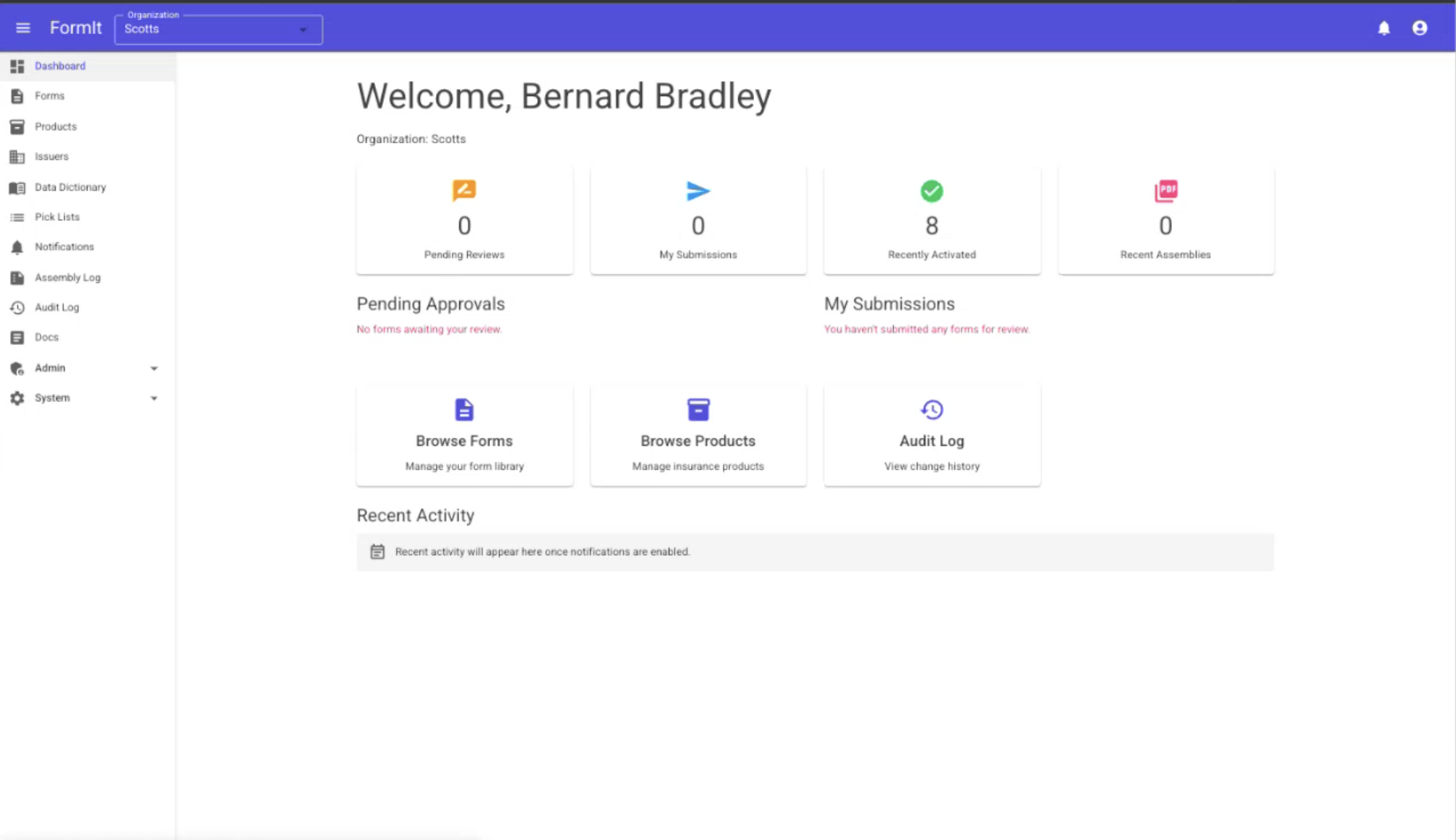Click the Dashboard grid icon in sidebar
Screen dimensions: 1456x840
point(17,67)
